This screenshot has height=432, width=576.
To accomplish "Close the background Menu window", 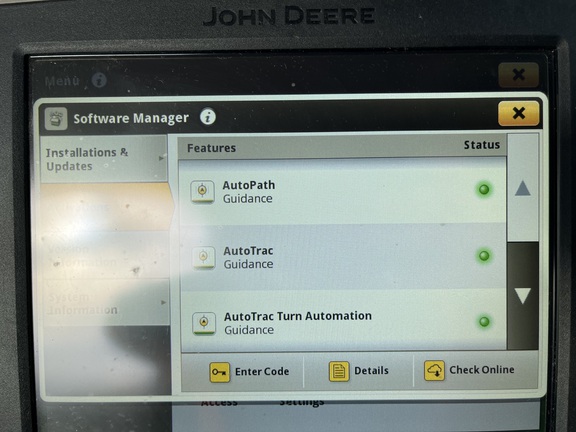I will tap(518, 75).
